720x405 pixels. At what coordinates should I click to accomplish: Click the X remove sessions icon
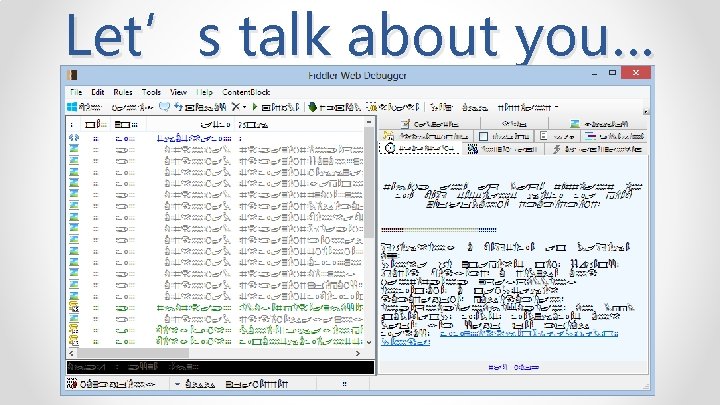point(236,107)
